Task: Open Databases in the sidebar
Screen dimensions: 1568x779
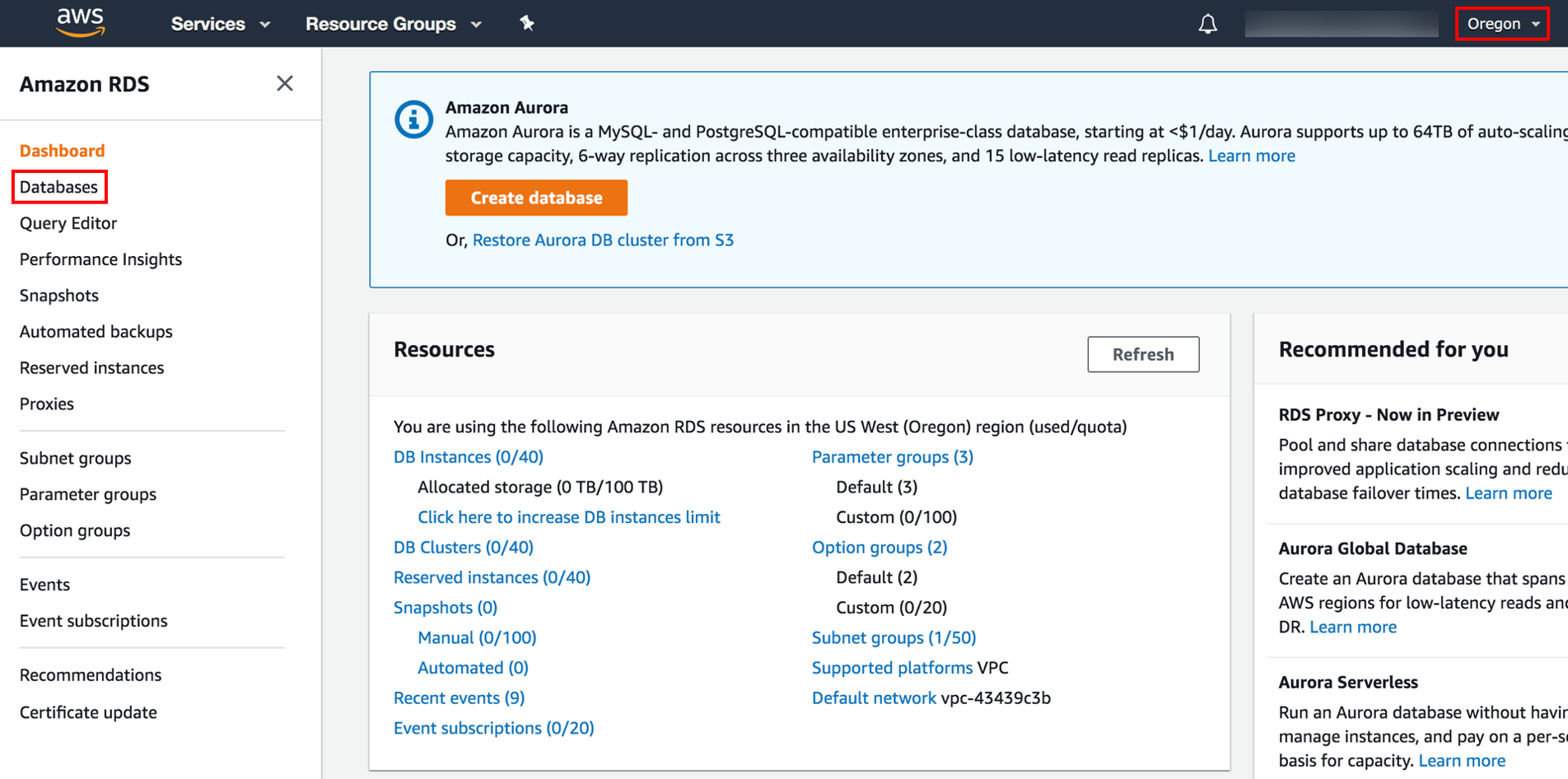Action: click(x=59, y=187)
